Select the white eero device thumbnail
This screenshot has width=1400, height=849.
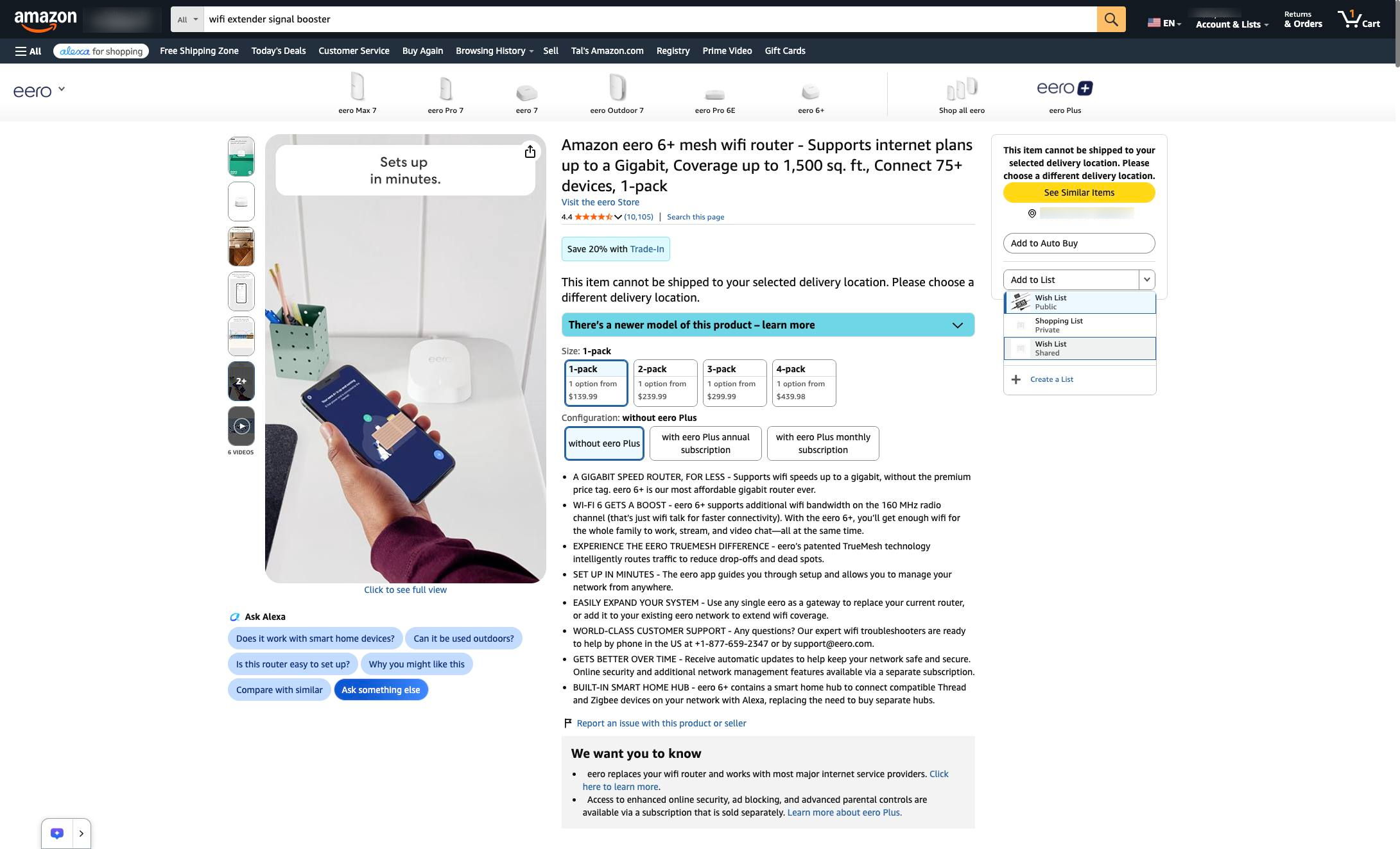click(x=241, y=202)
